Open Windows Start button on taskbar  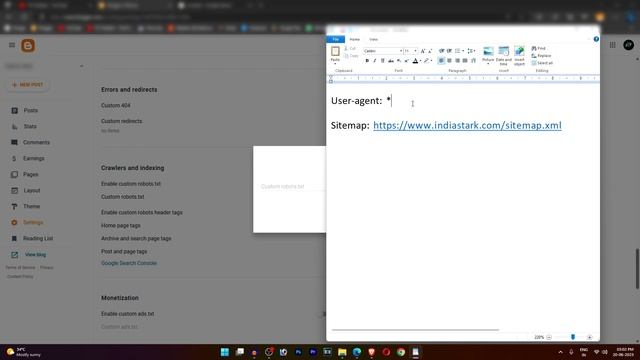[224, 352]
